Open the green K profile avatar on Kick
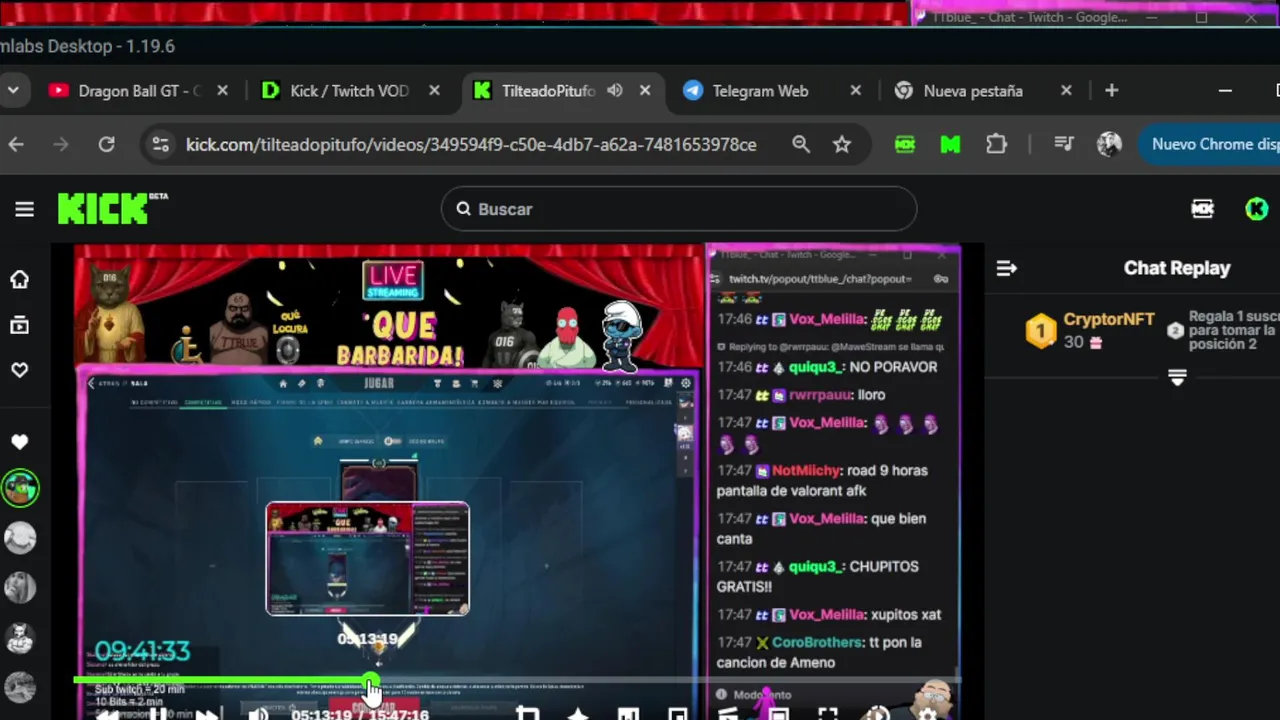Viewport: 1280px width, 720px height. [x=1257, y=209]
